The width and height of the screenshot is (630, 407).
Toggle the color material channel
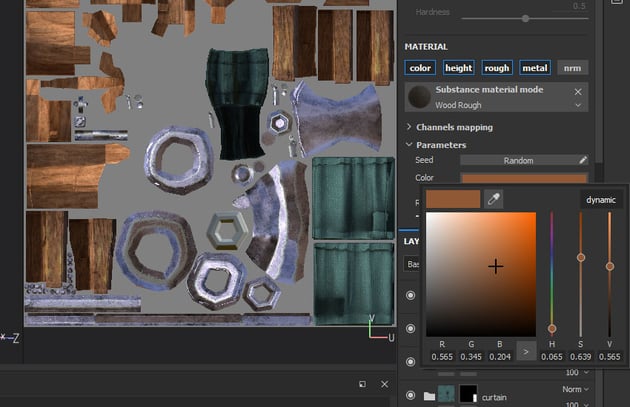pyautogui.click(x=420, y=68)
